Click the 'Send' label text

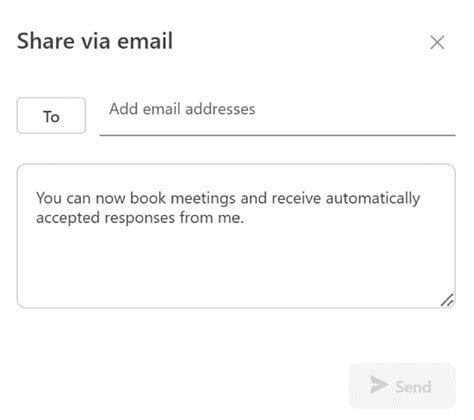[413, 387]
